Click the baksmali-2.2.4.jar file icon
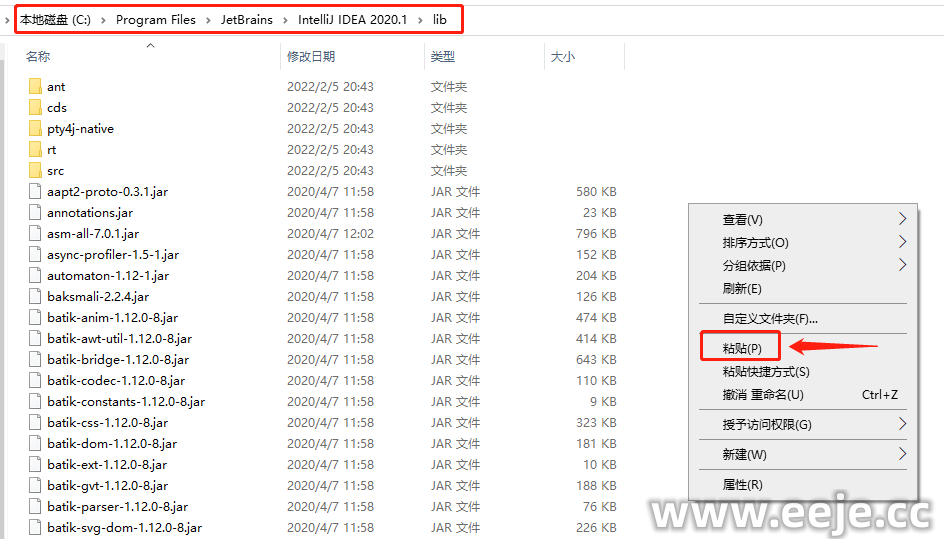This screenshot has width=944, height=539. pyautogui.click(x=35, y=297)
